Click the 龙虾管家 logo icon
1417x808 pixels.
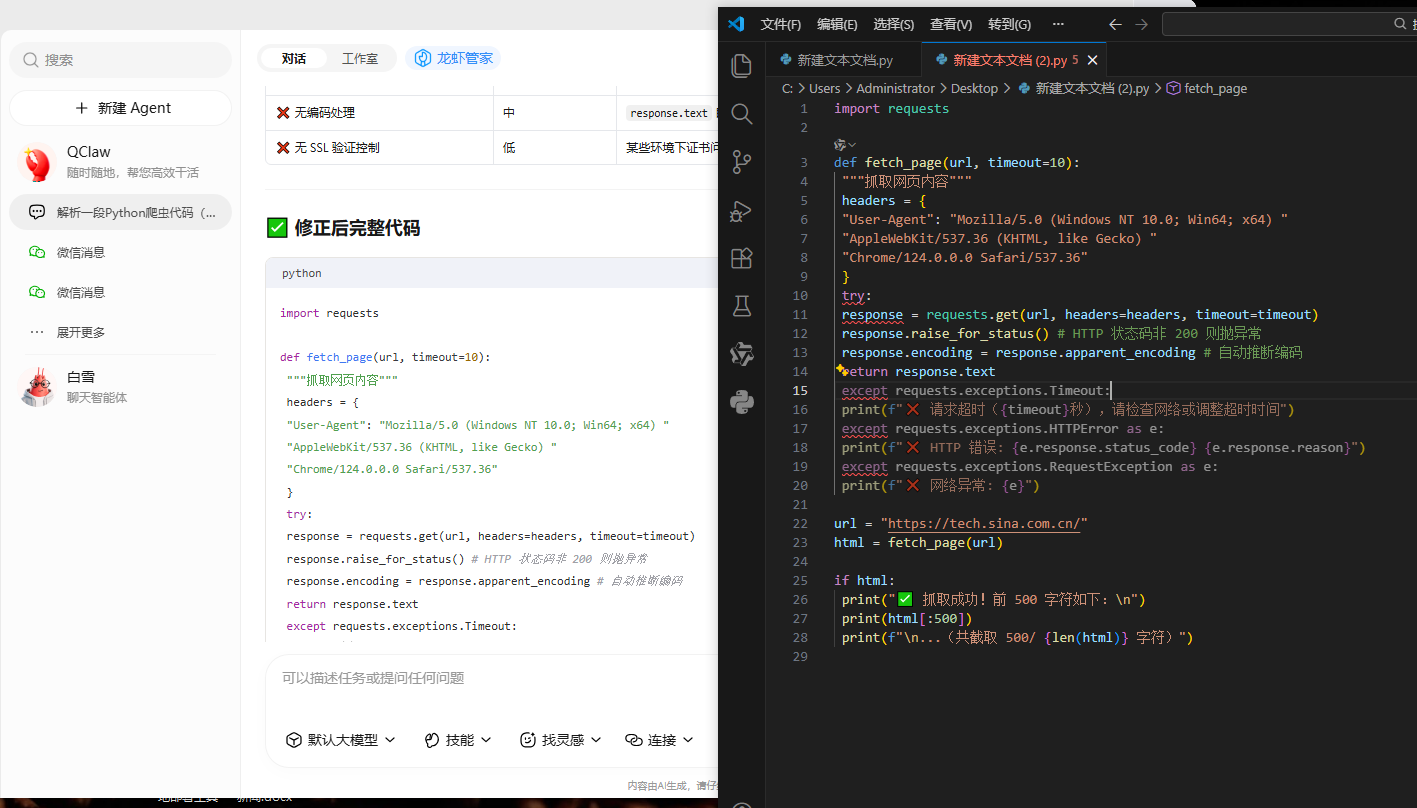(423, 58)
